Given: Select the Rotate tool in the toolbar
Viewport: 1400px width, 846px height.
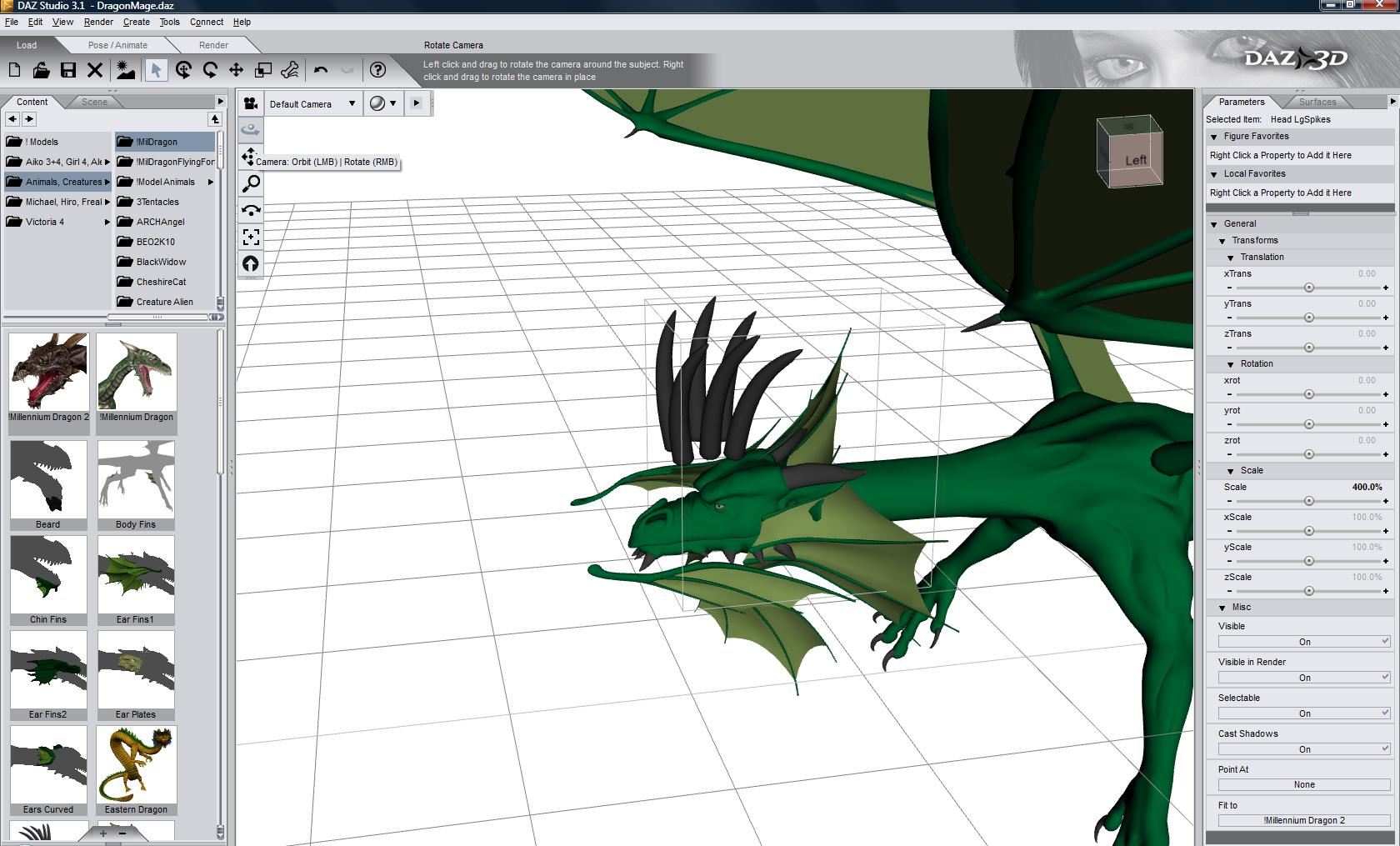Looking at the screenshot, I should tap(210, 71).
